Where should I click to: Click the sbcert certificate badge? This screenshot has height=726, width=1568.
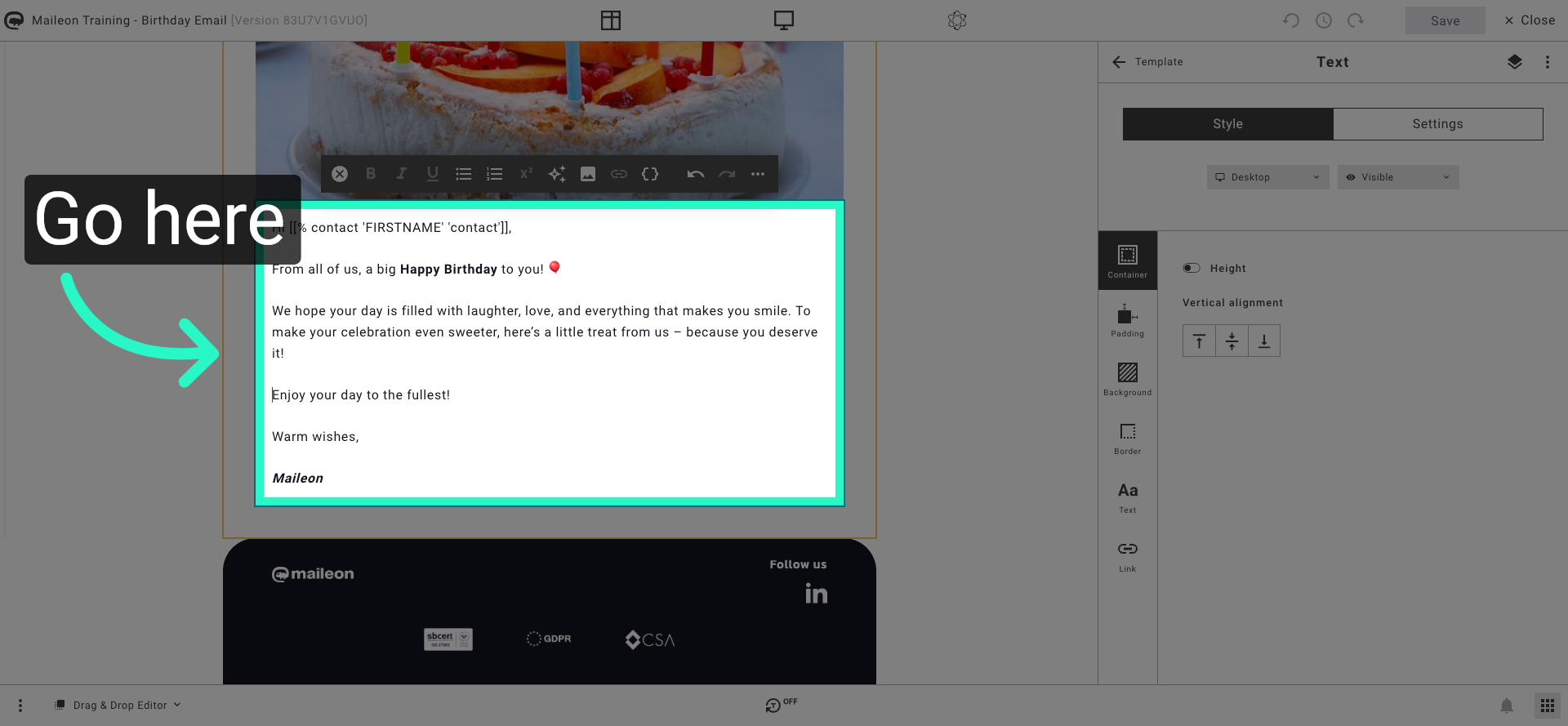[448, 639]
